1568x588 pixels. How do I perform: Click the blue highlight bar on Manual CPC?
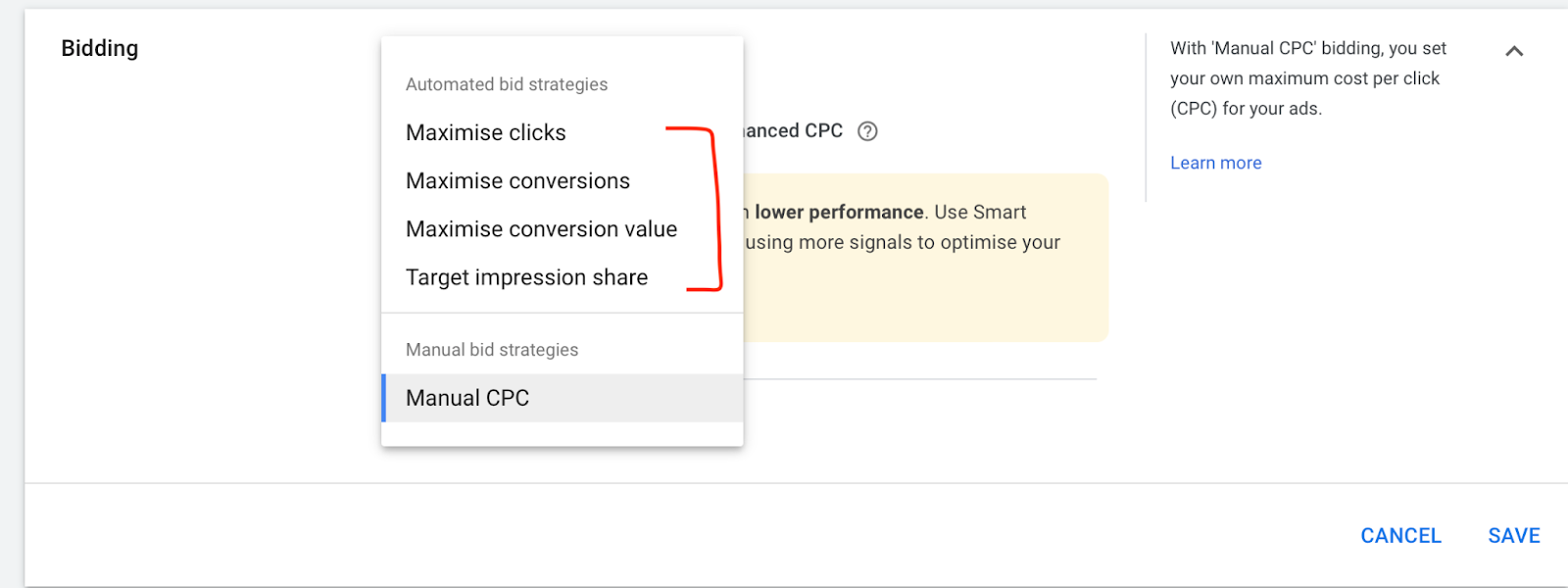pyautogui.click(x=383, y=398)
